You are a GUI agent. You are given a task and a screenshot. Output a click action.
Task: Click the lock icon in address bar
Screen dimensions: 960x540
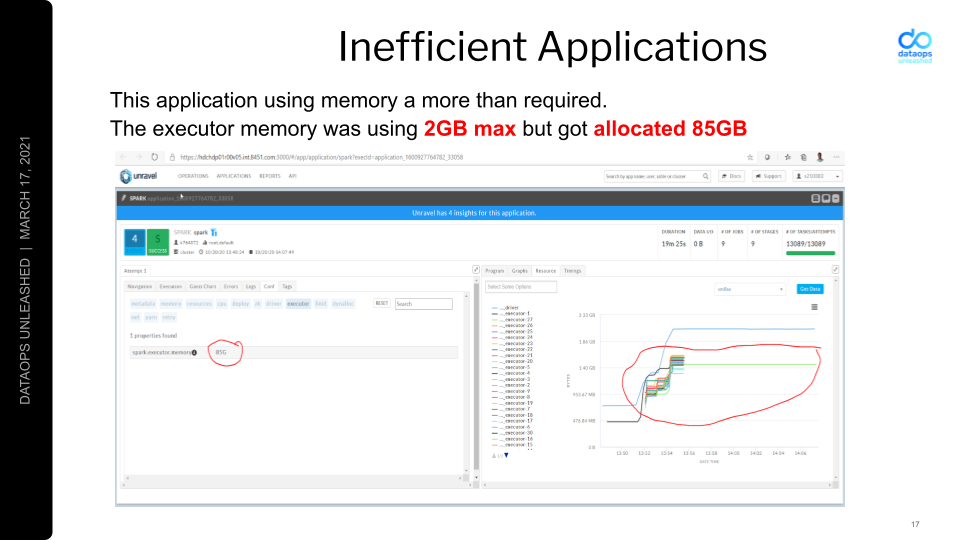(x=173, y=157)
